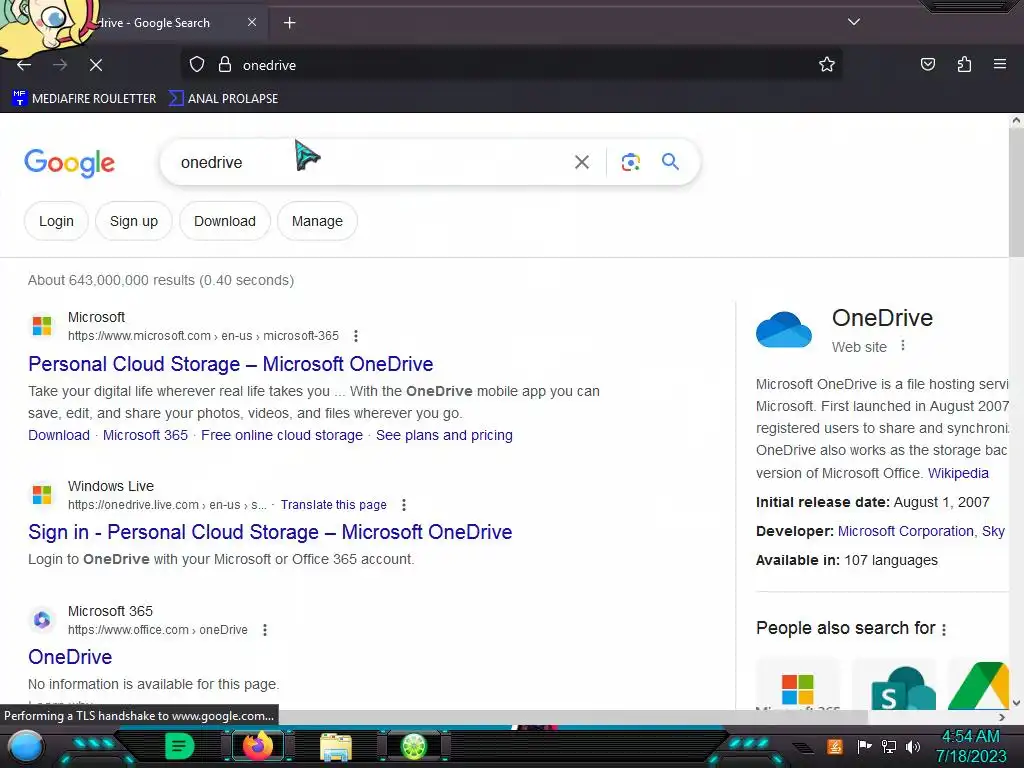This screenshot has height=768, width=1024.
Task: Close the Google Search tab
Action: (x=252, y=22)
